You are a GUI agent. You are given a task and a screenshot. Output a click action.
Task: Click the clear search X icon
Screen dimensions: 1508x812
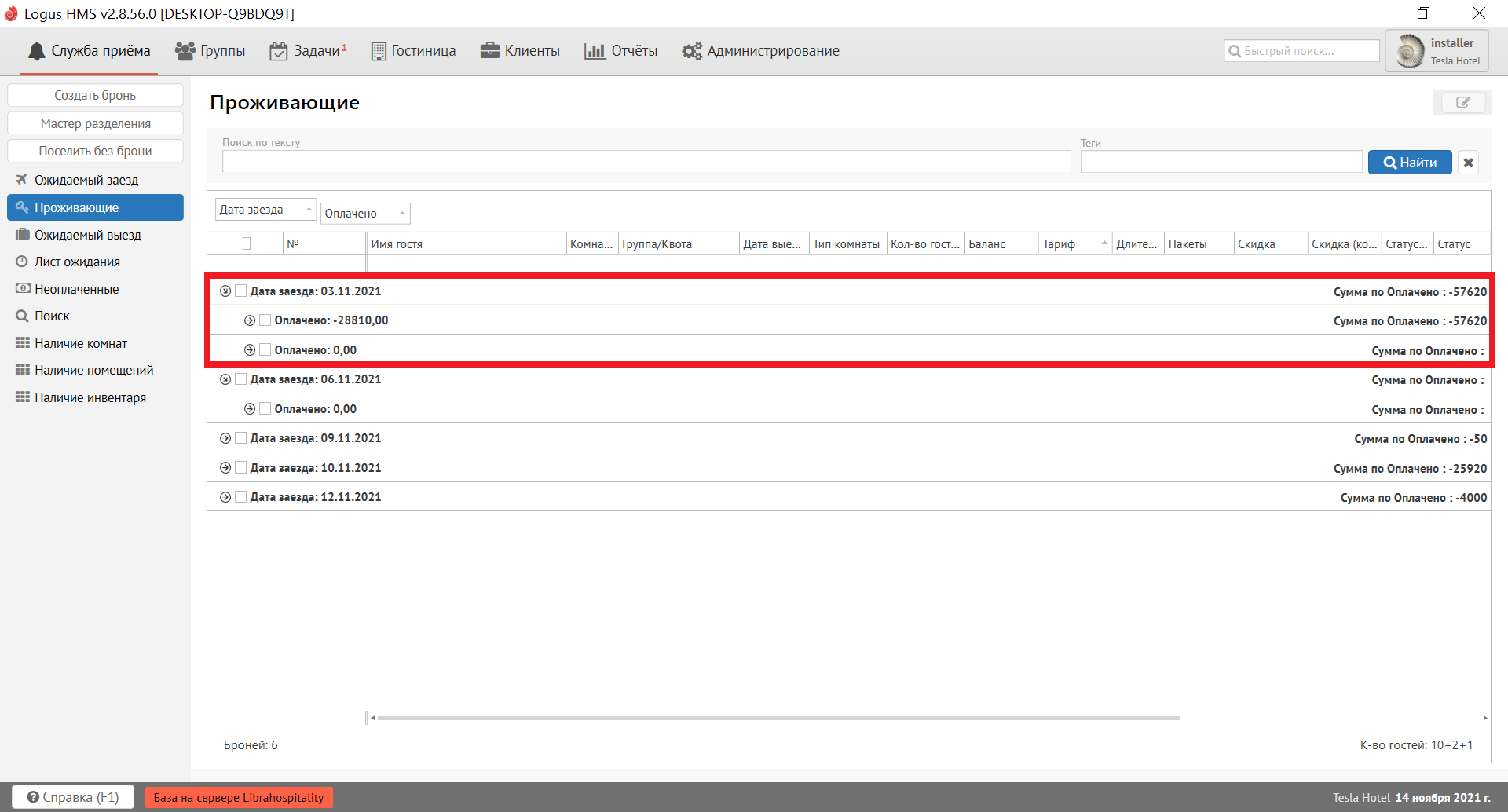(1468, 163)
